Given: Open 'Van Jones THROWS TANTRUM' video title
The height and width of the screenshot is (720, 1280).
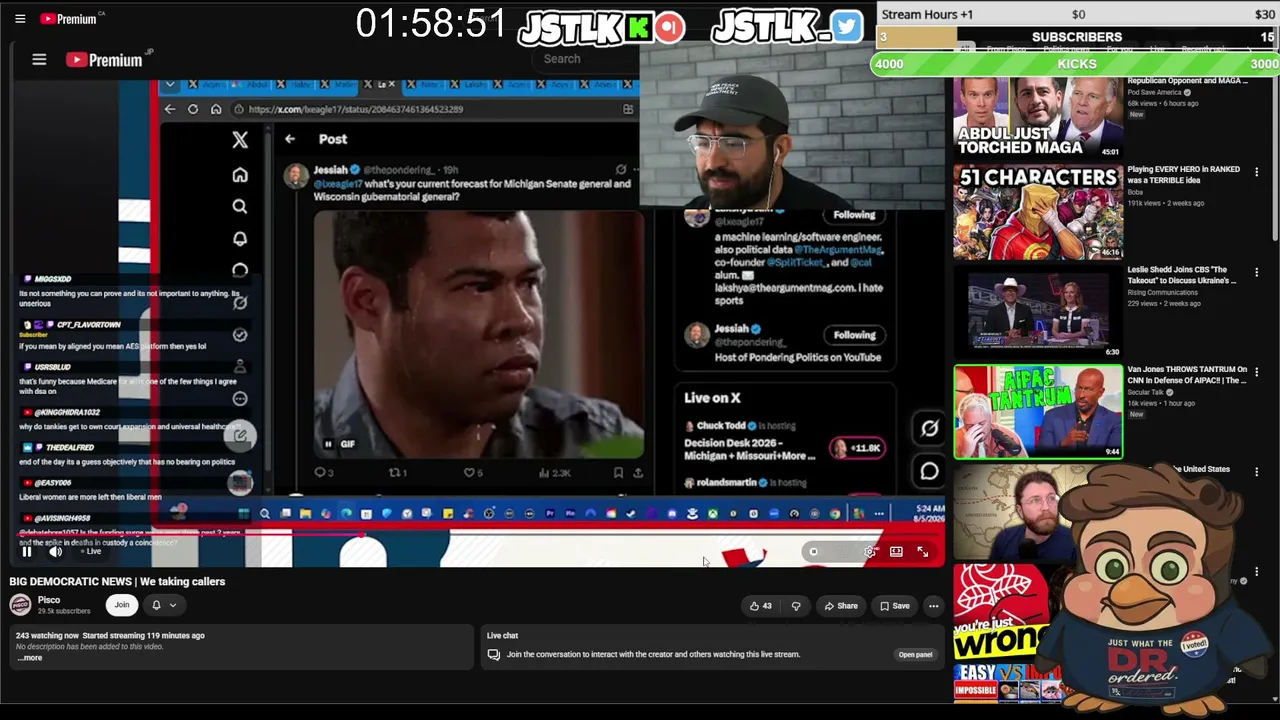Looking at the screenshot, I should tap(1187, 375).
